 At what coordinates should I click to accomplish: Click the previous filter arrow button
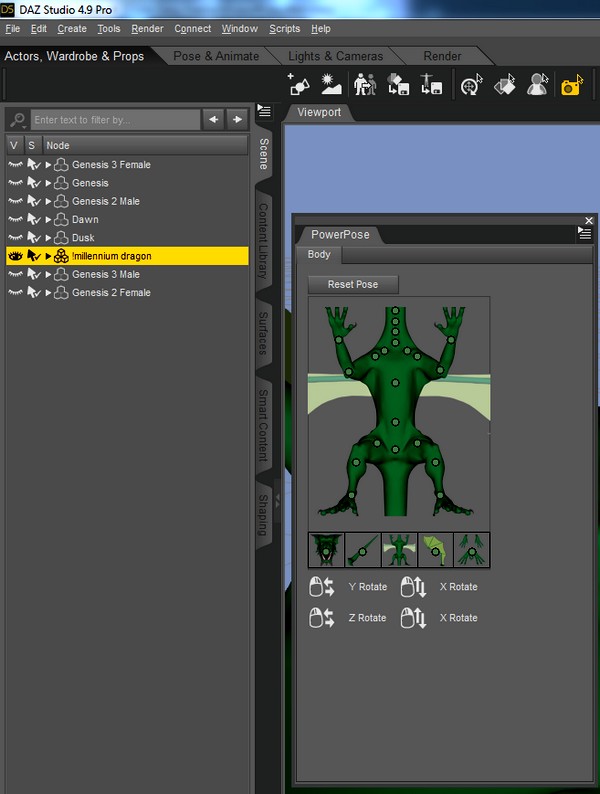(x=214, y=120)
